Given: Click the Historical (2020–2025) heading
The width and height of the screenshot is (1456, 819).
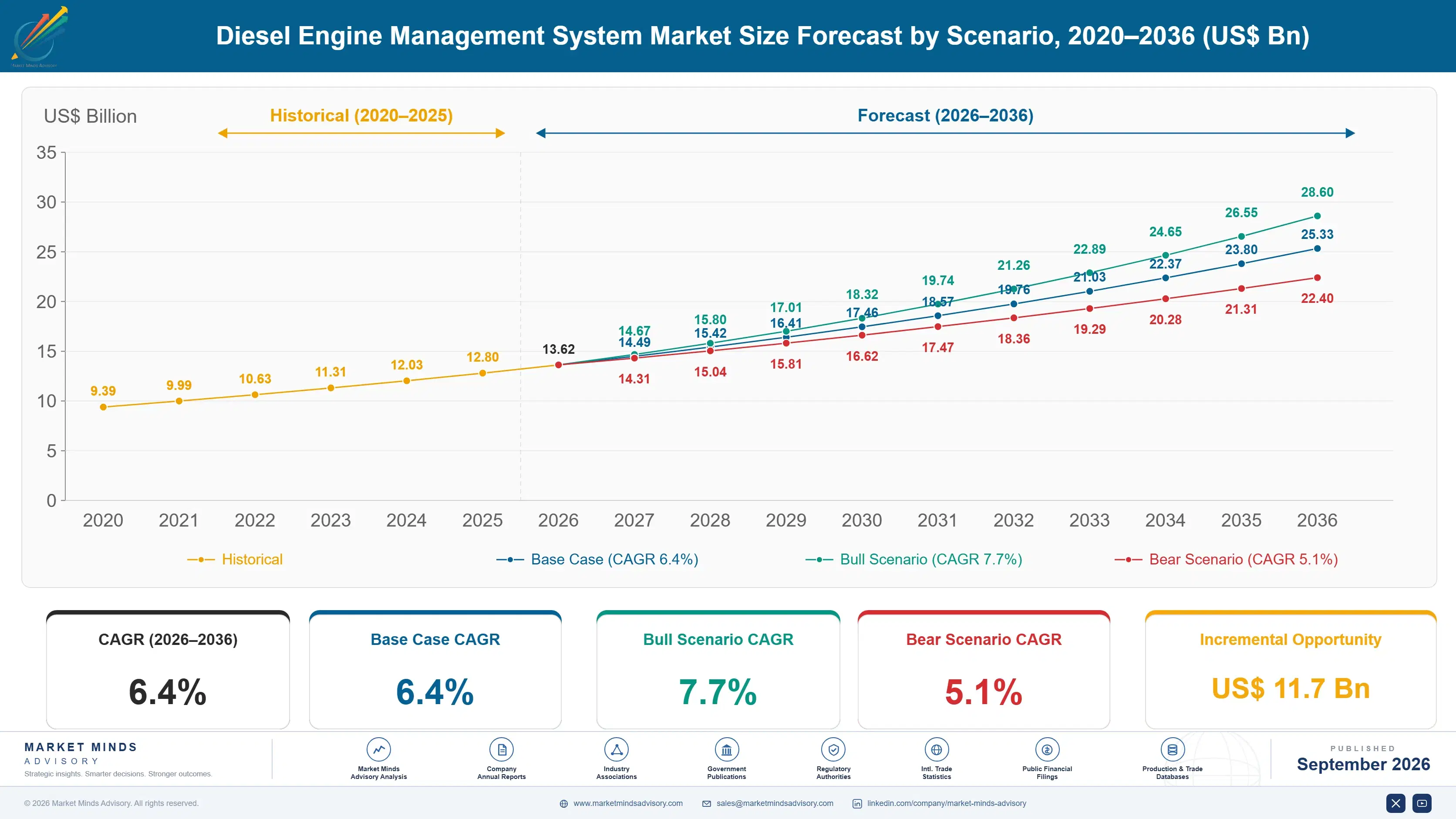Looking at the screenshot, I should coord(361,115).
